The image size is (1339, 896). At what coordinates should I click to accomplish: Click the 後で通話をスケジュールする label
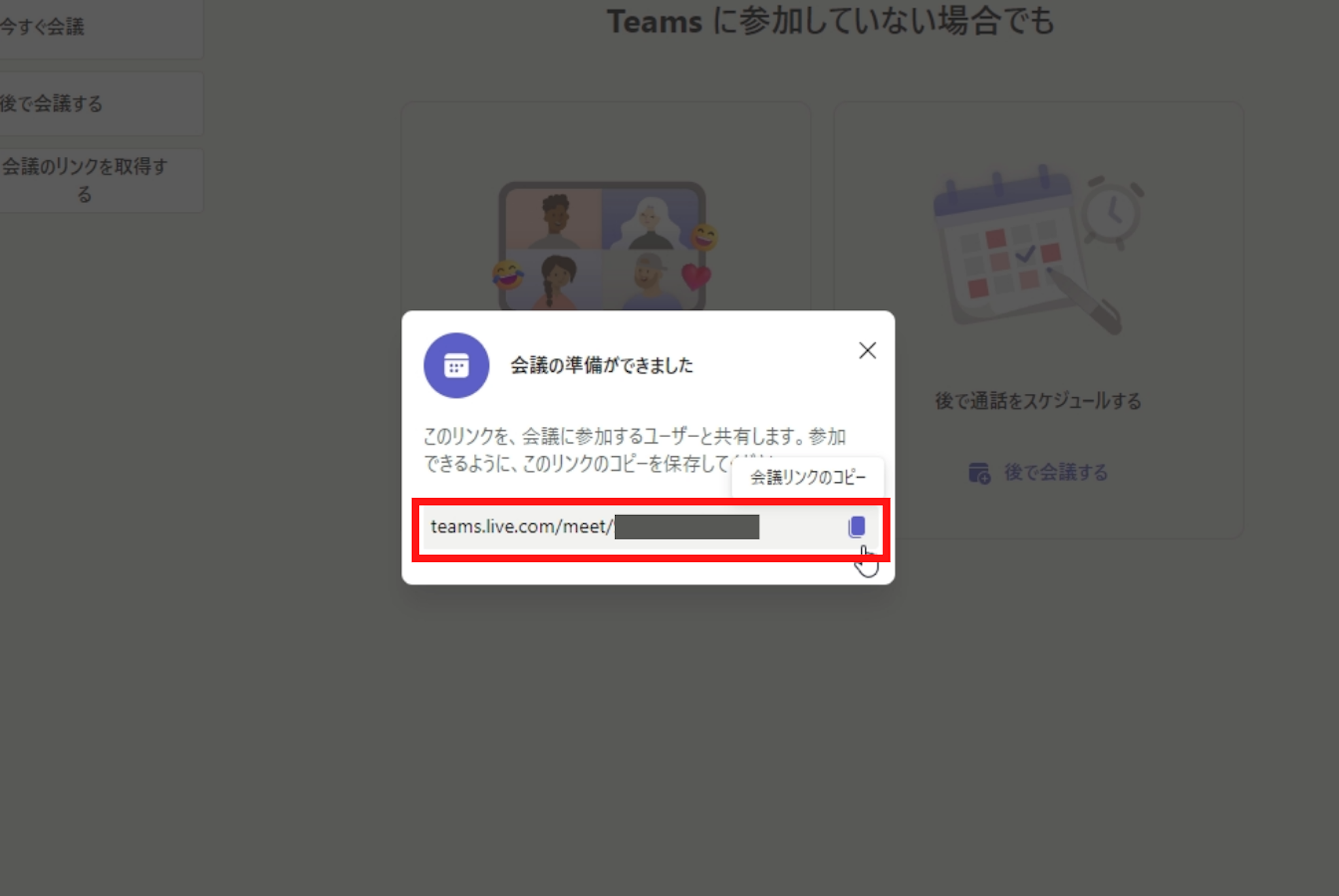click(x=1038, y=401)
